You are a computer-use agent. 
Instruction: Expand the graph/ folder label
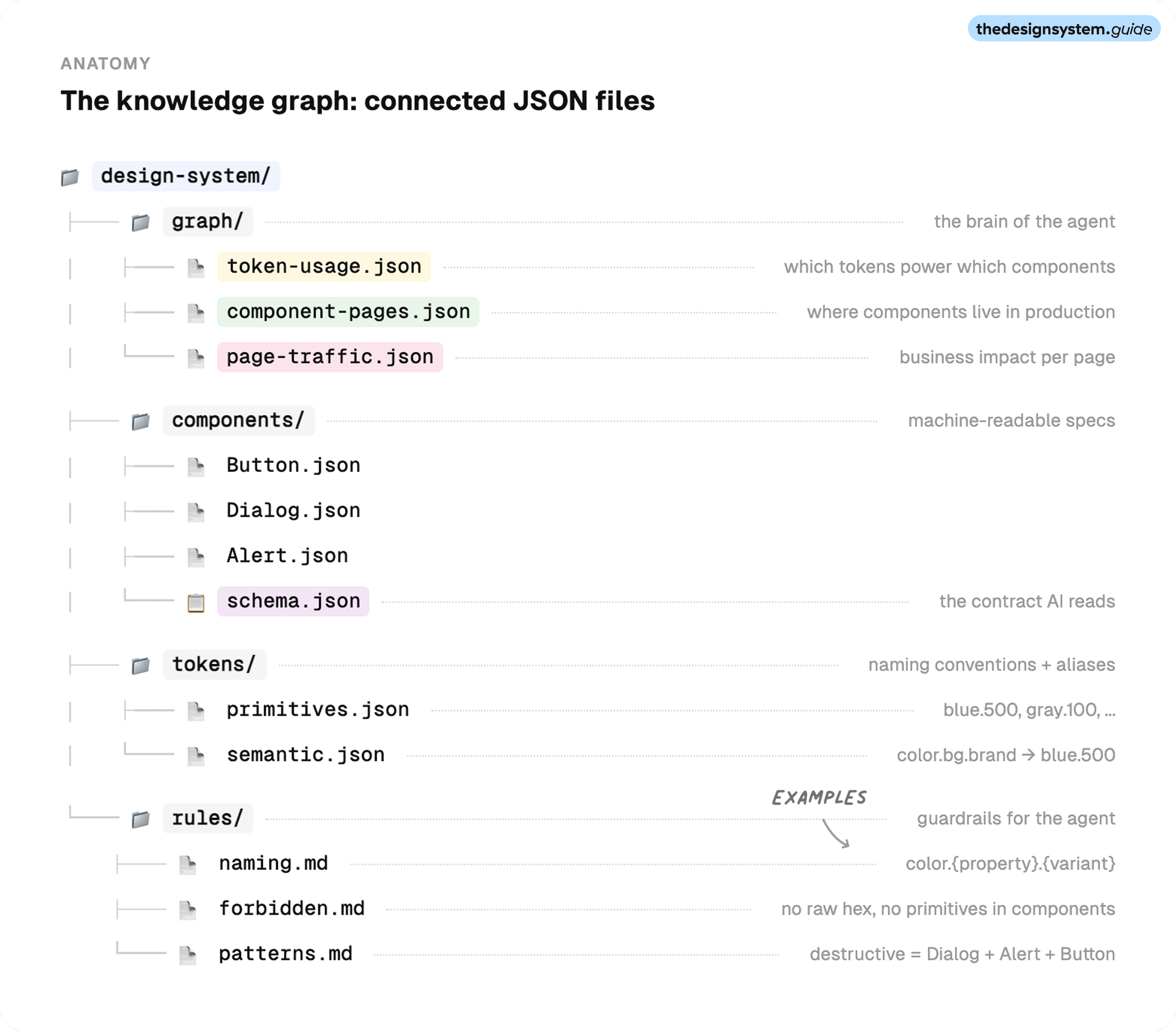(x=207, y=222)
